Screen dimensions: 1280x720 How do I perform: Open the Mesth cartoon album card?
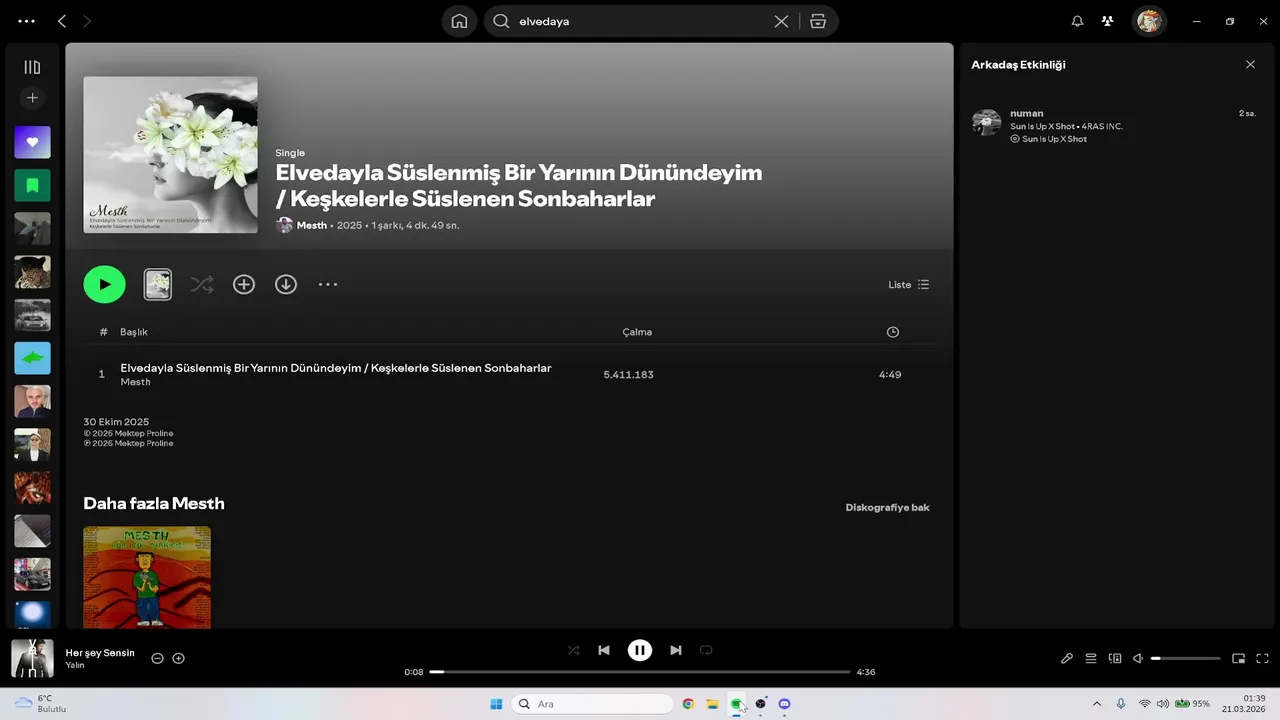(x=147, y=577)
